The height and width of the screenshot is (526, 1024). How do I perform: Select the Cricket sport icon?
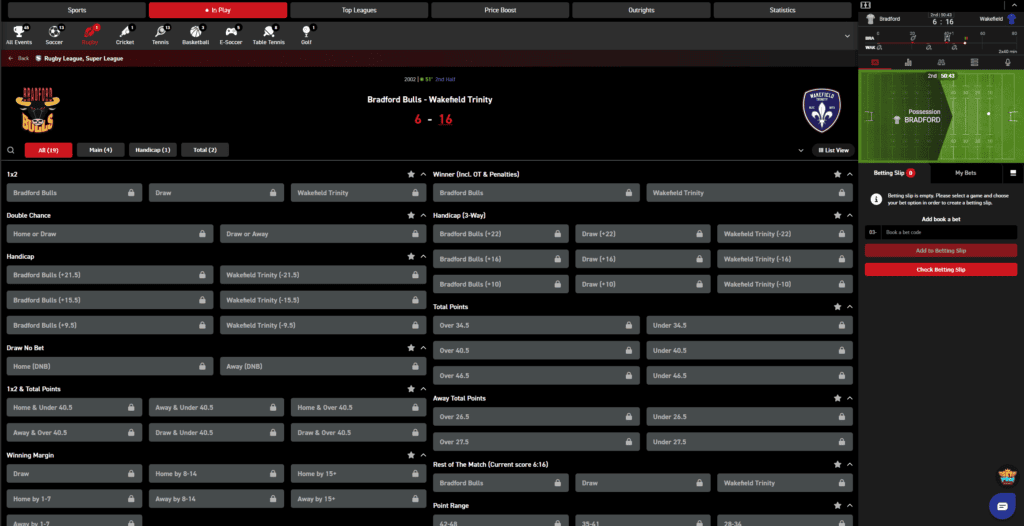click(x=125, y=31)
